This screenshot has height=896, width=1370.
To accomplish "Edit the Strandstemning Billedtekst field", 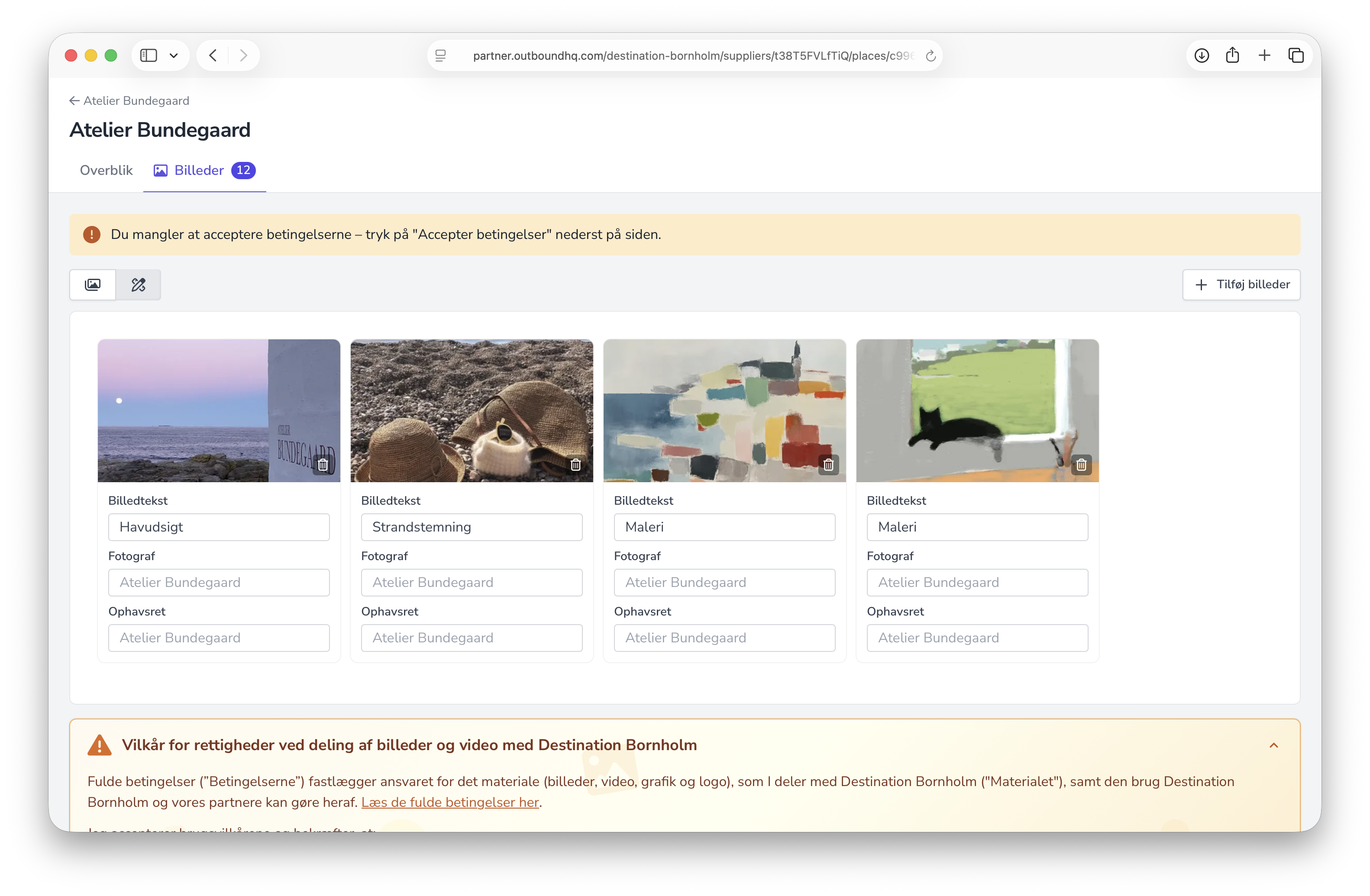I will (x=472, y=527).
